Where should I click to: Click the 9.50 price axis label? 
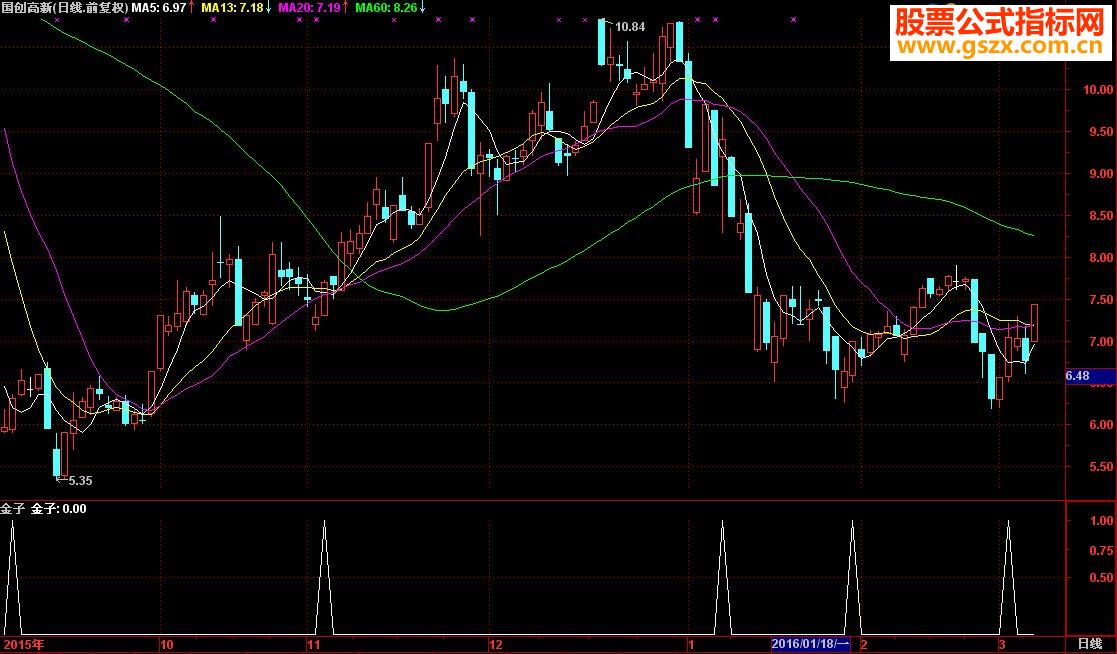pyautogui.click(x=1101, y=132)
